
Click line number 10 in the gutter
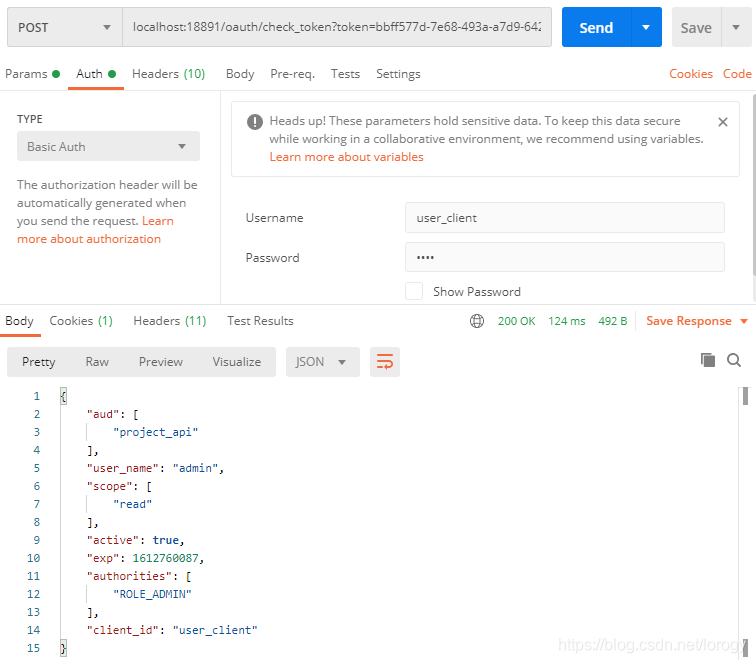tap(33, 558)
